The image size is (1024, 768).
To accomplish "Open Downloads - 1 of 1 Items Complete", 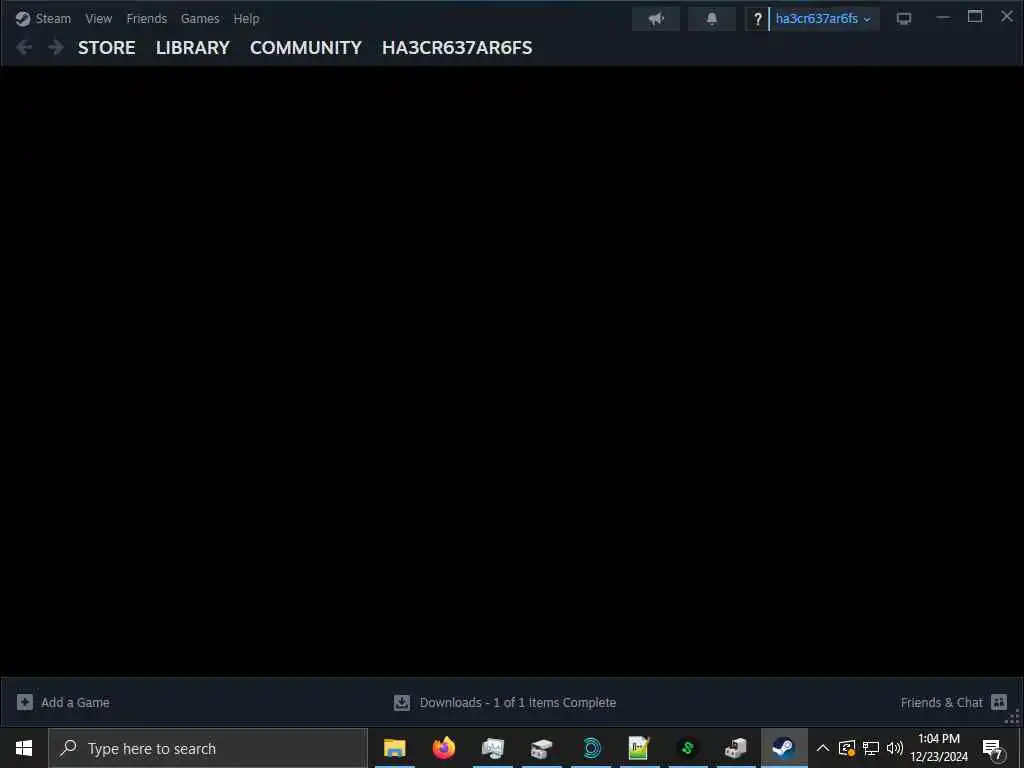I will click(x=518, y=703).
